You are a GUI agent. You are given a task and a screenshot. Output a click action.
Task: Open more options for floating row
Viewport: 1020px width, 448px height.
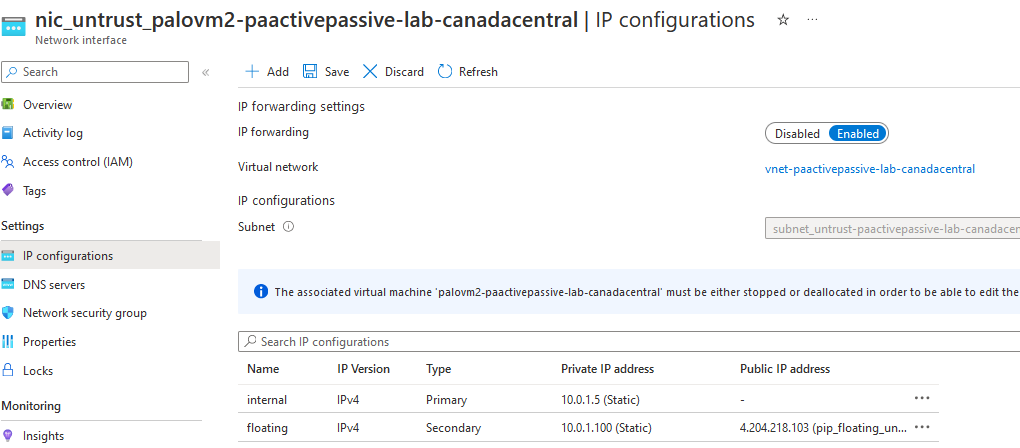point(922,428)
